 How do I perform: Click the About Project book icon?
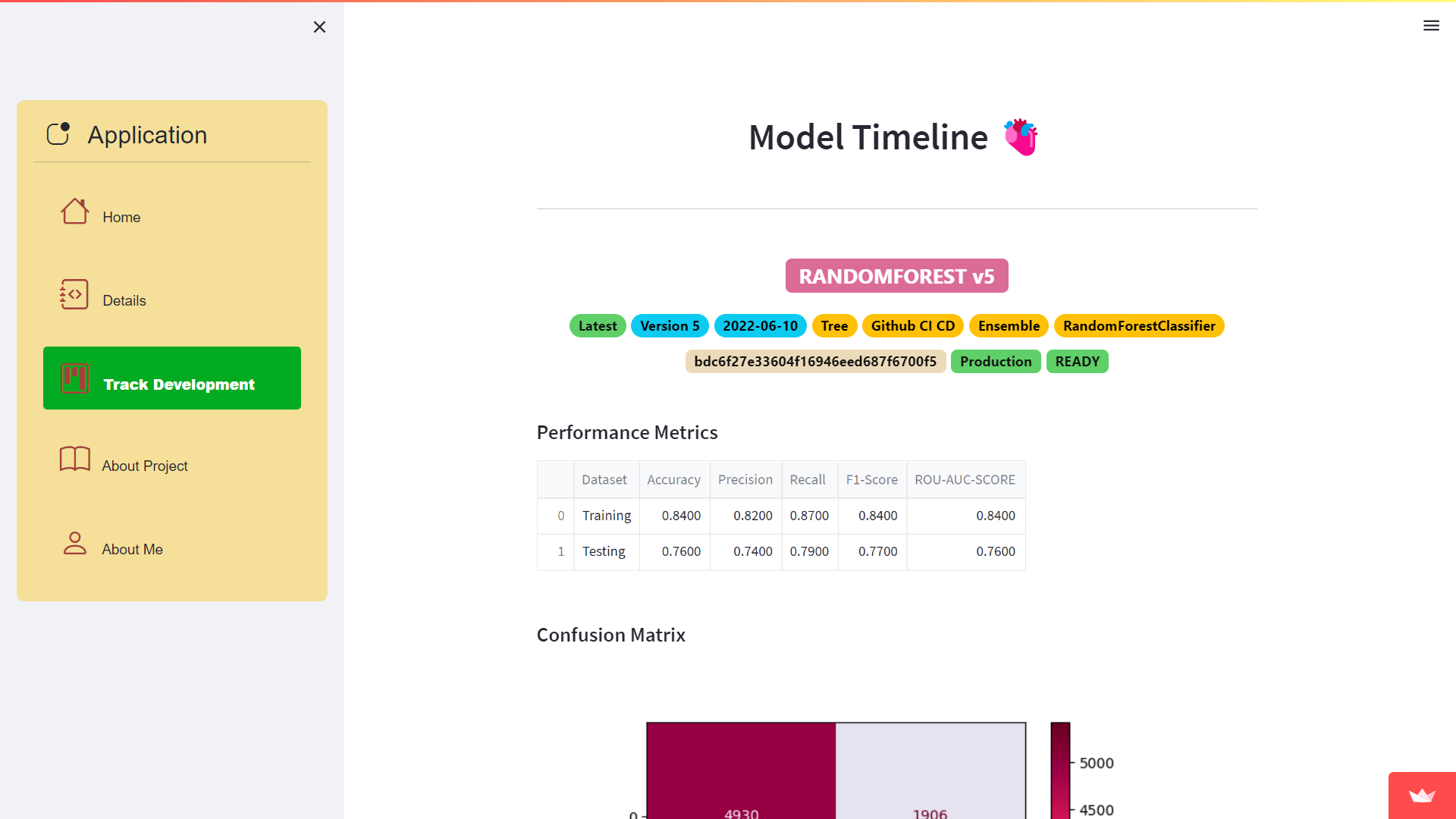pyautogui.click(x=74, y=460)
